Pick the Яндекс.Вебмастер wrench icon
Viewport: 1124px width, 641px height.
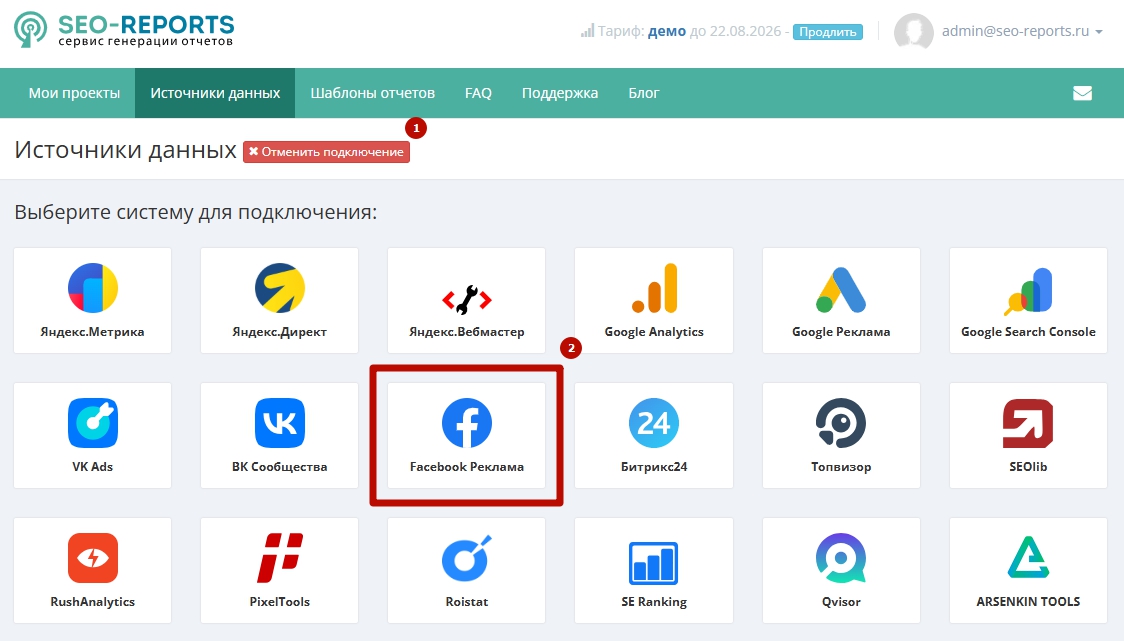[467, 300]
